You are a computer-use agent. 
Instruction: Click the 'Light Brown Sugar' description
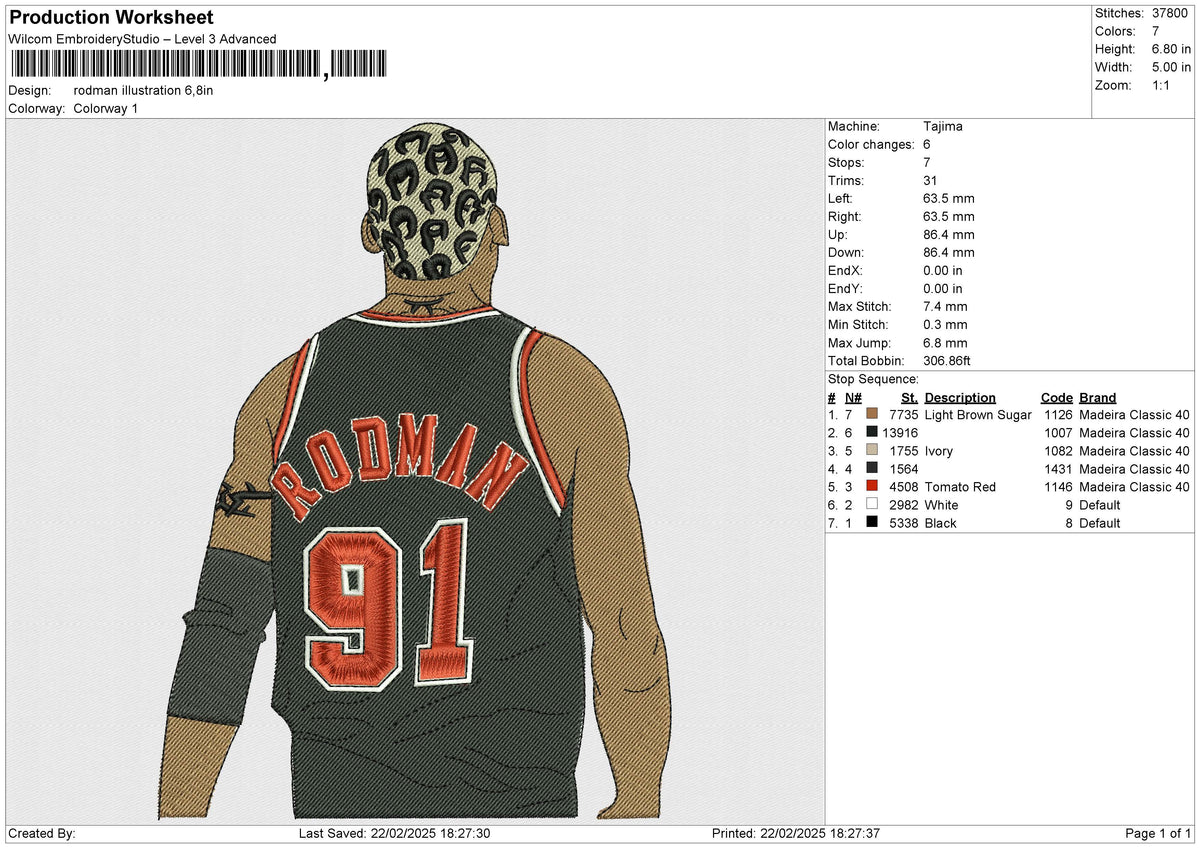[978, 415]
